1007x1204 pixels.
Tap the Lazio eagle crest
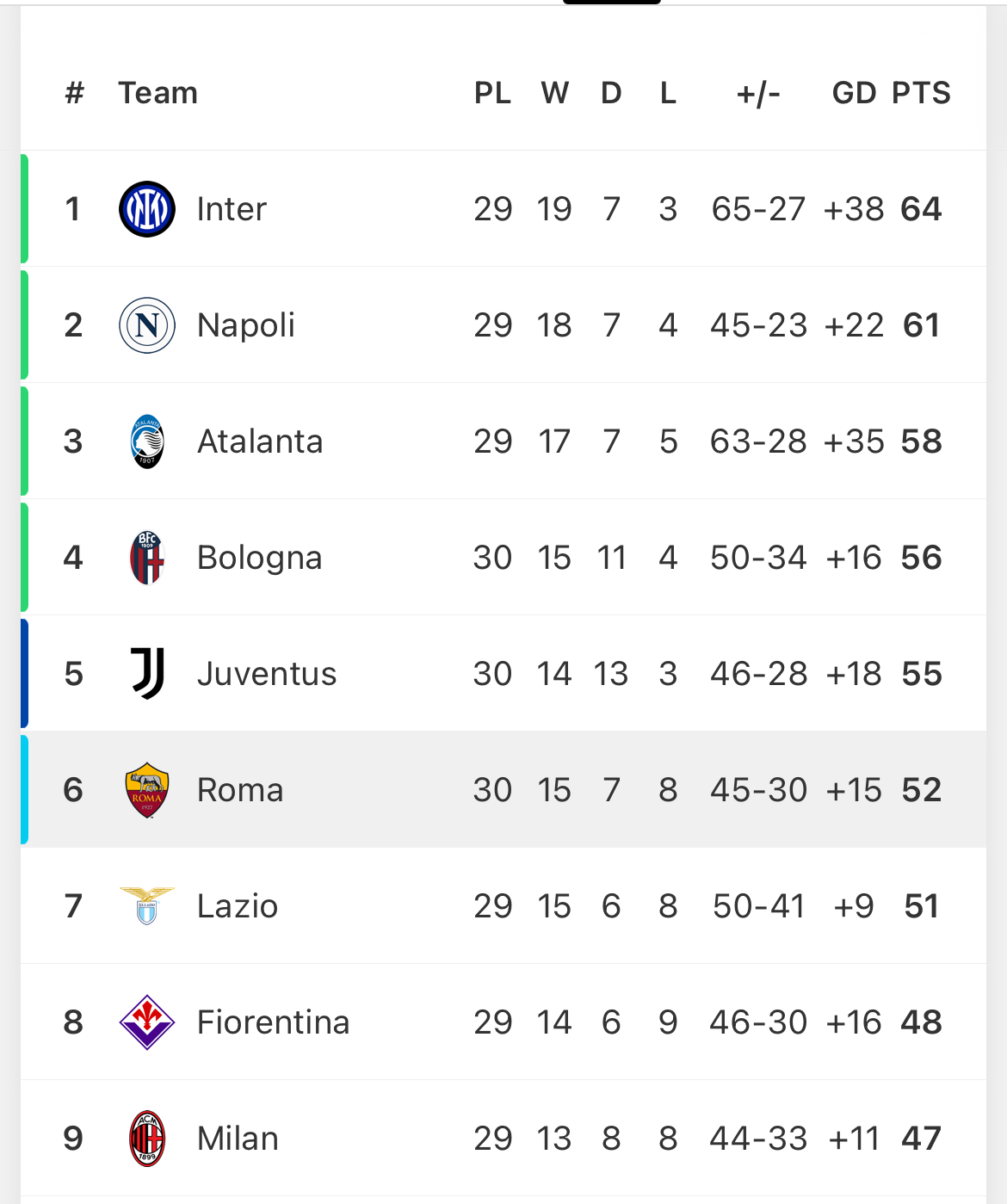(x=147, y=906)
